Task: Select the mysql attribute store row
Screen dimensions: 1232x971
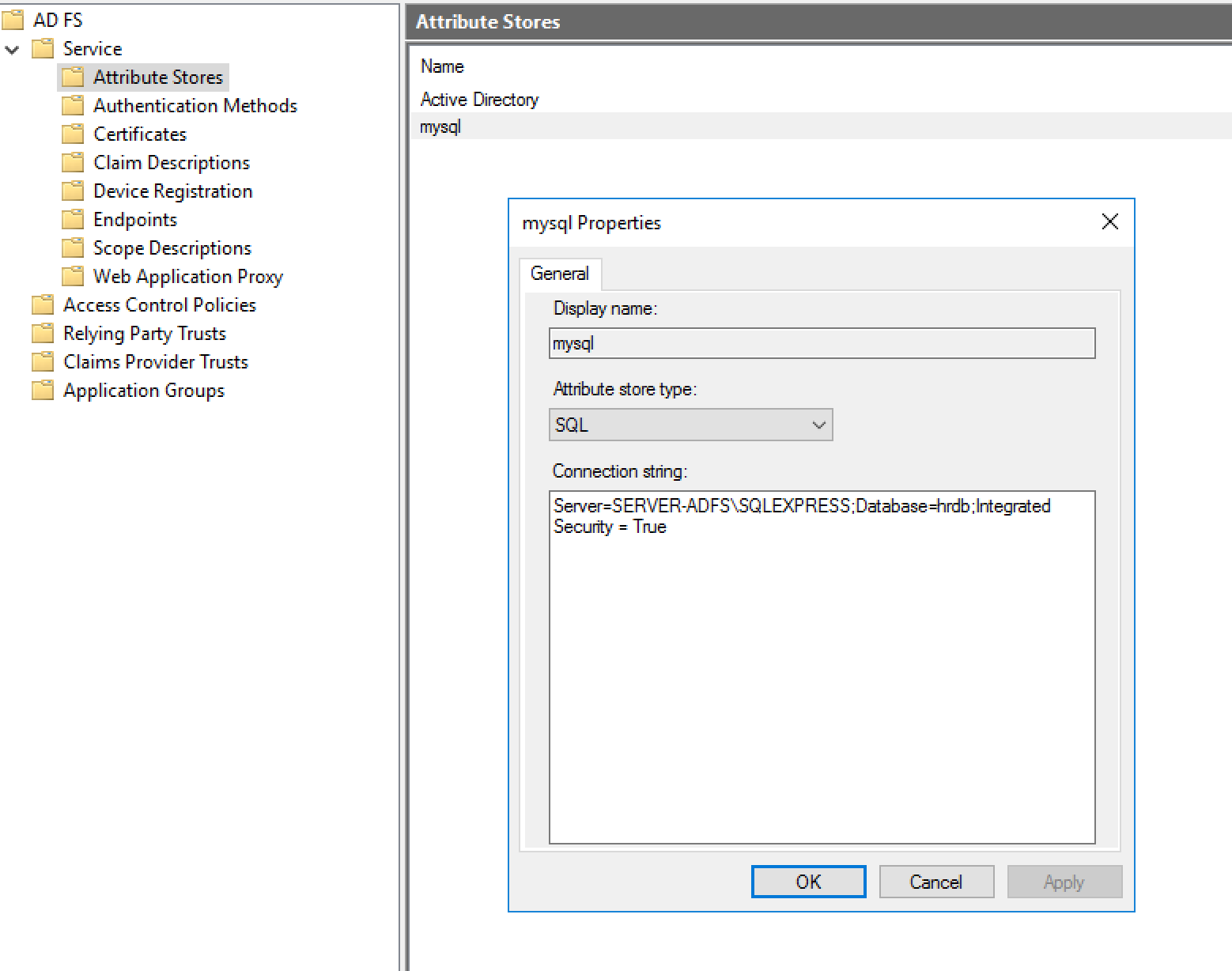Action: (x=821, y=127)
